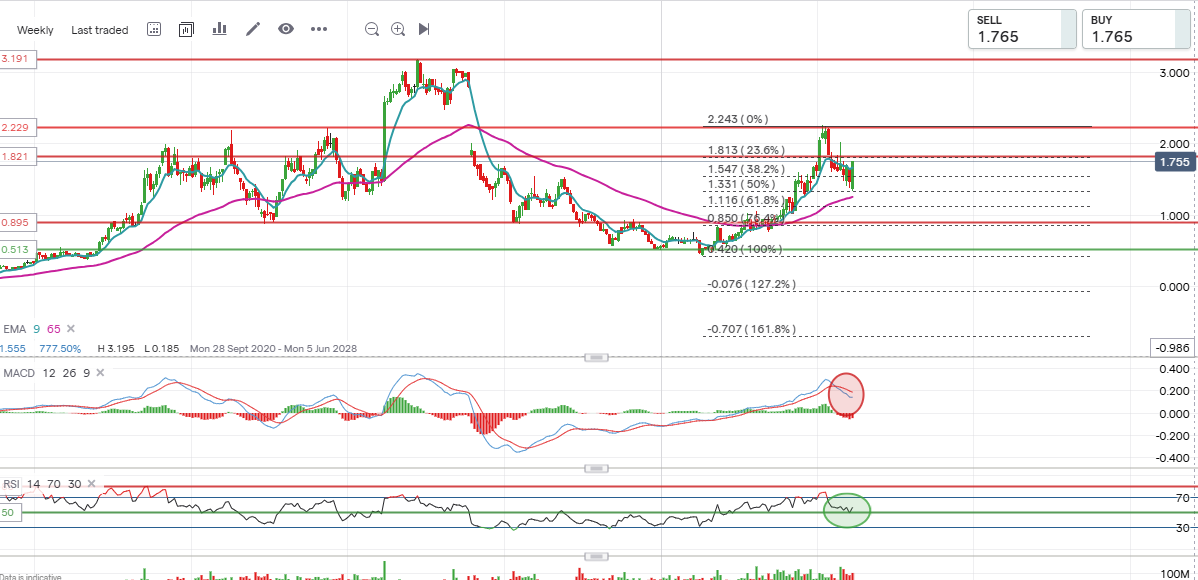Zoom in on the chart

point(398,29)
